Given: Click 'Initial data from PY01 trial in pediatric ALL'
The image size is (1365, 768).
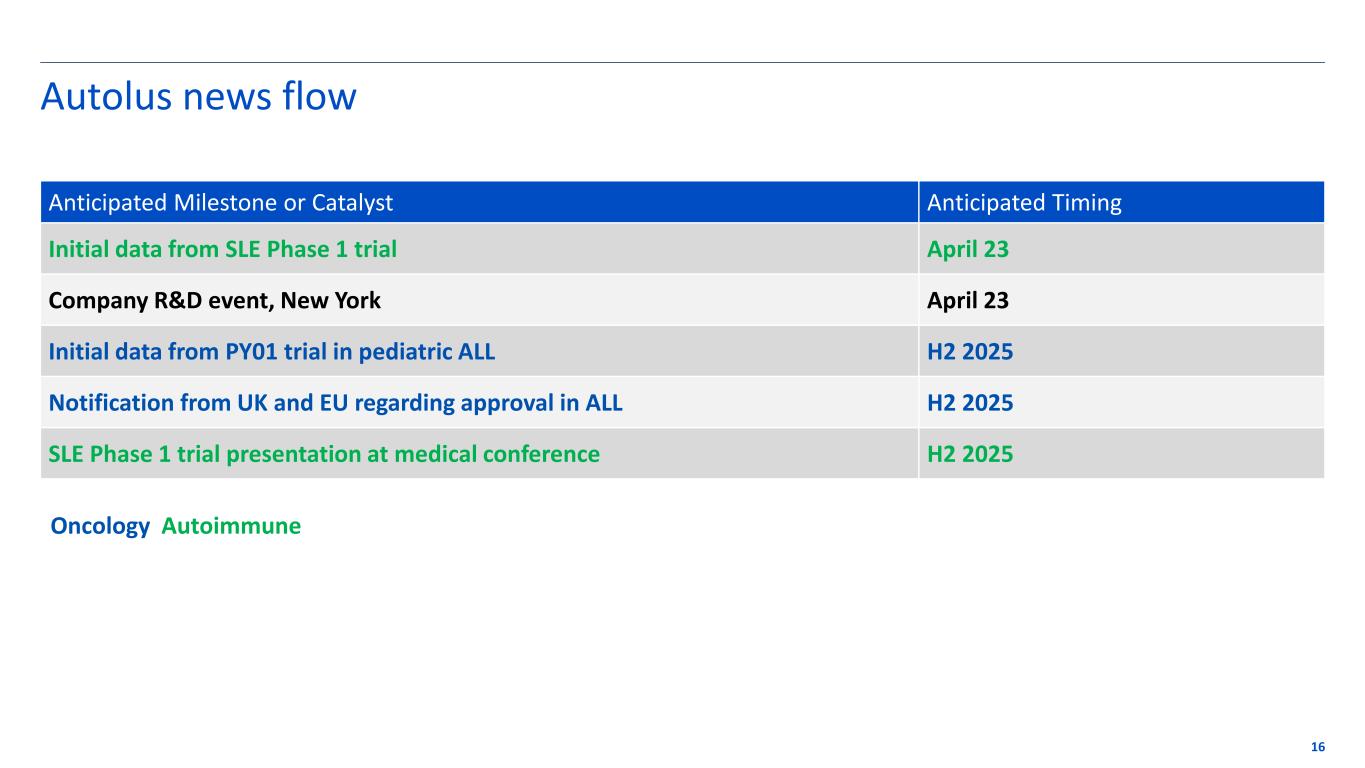Looking at the screenshot, I should (x=271, y=352).
